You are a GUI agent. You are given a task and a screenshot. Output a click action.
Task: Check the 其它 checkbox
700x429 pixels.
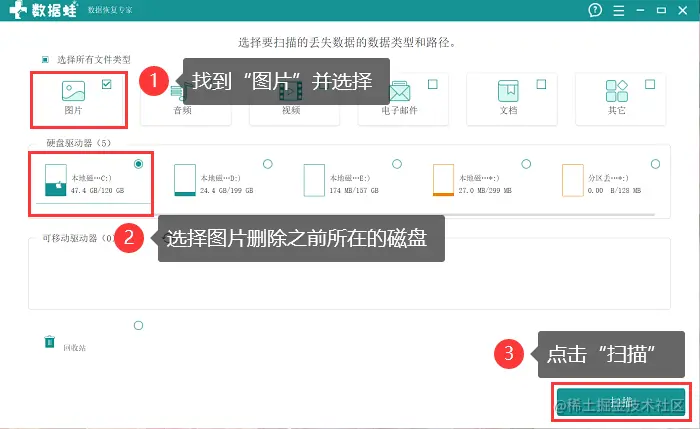(650, 84)
